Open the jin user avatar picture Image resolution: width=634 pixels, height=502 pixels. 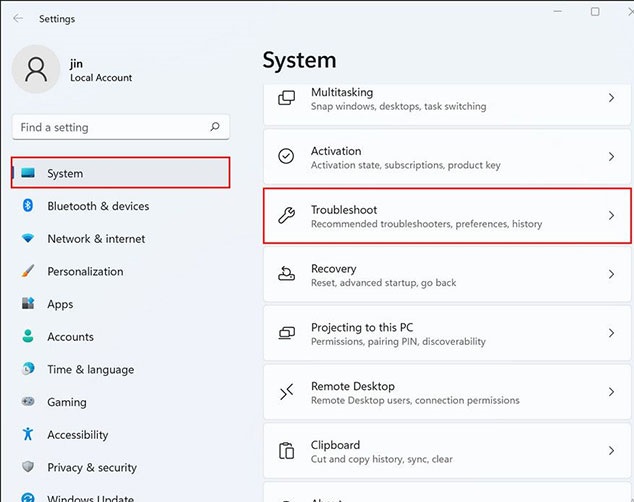[x=36, y=69]
